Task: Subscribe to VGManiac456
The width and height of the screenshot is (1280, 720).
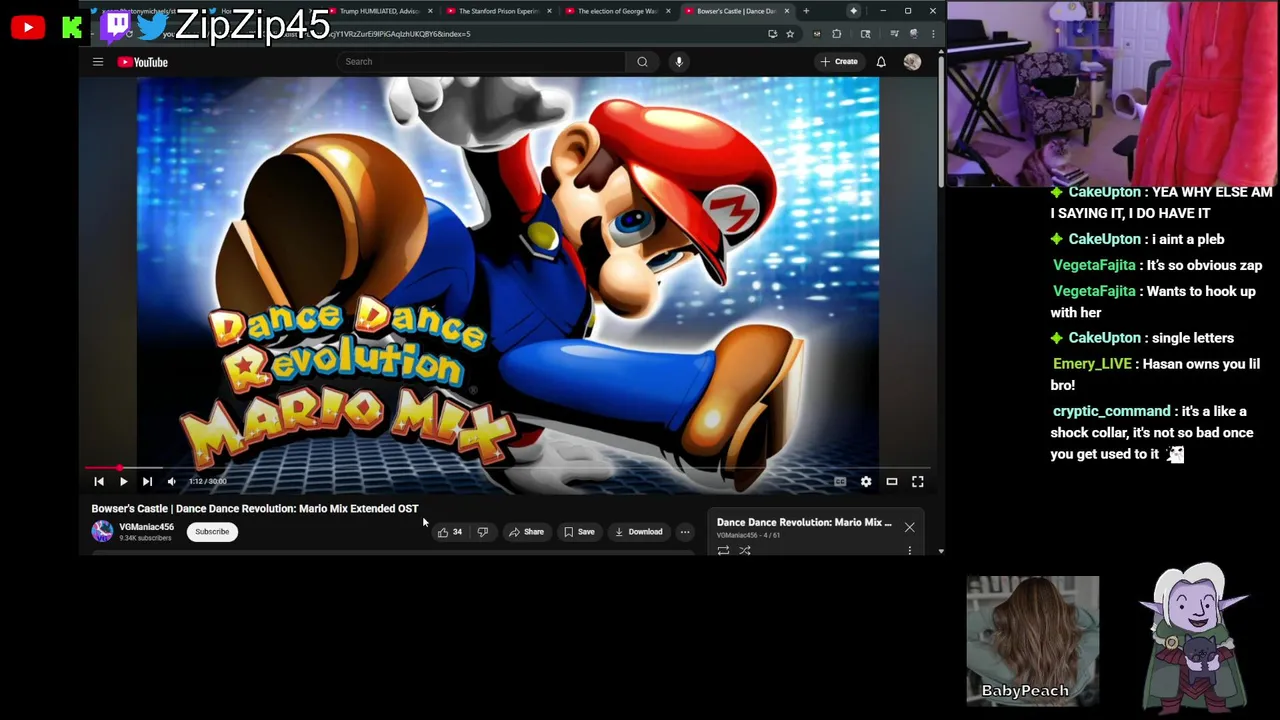Action: (x=212, y=532)
